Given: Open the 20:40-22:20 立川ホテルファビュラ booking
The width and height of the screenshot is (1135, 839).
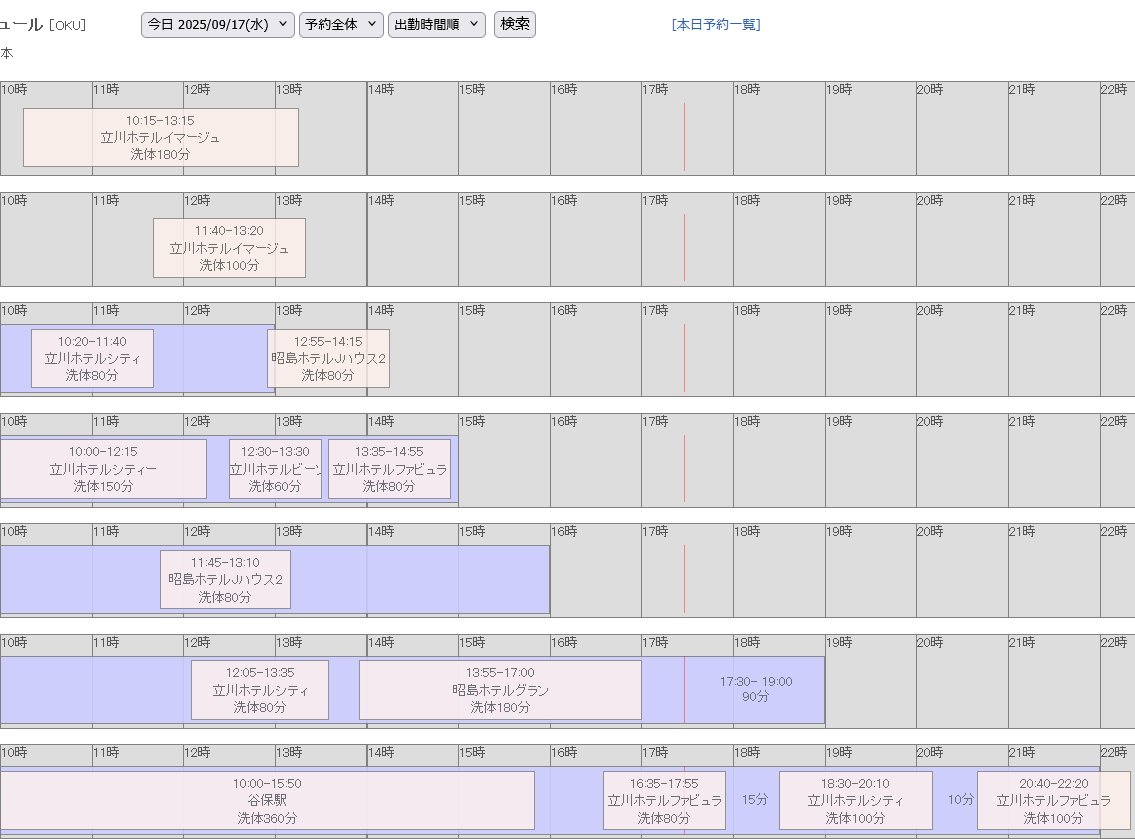Looking at the screenshot, I should (1054, 801).
